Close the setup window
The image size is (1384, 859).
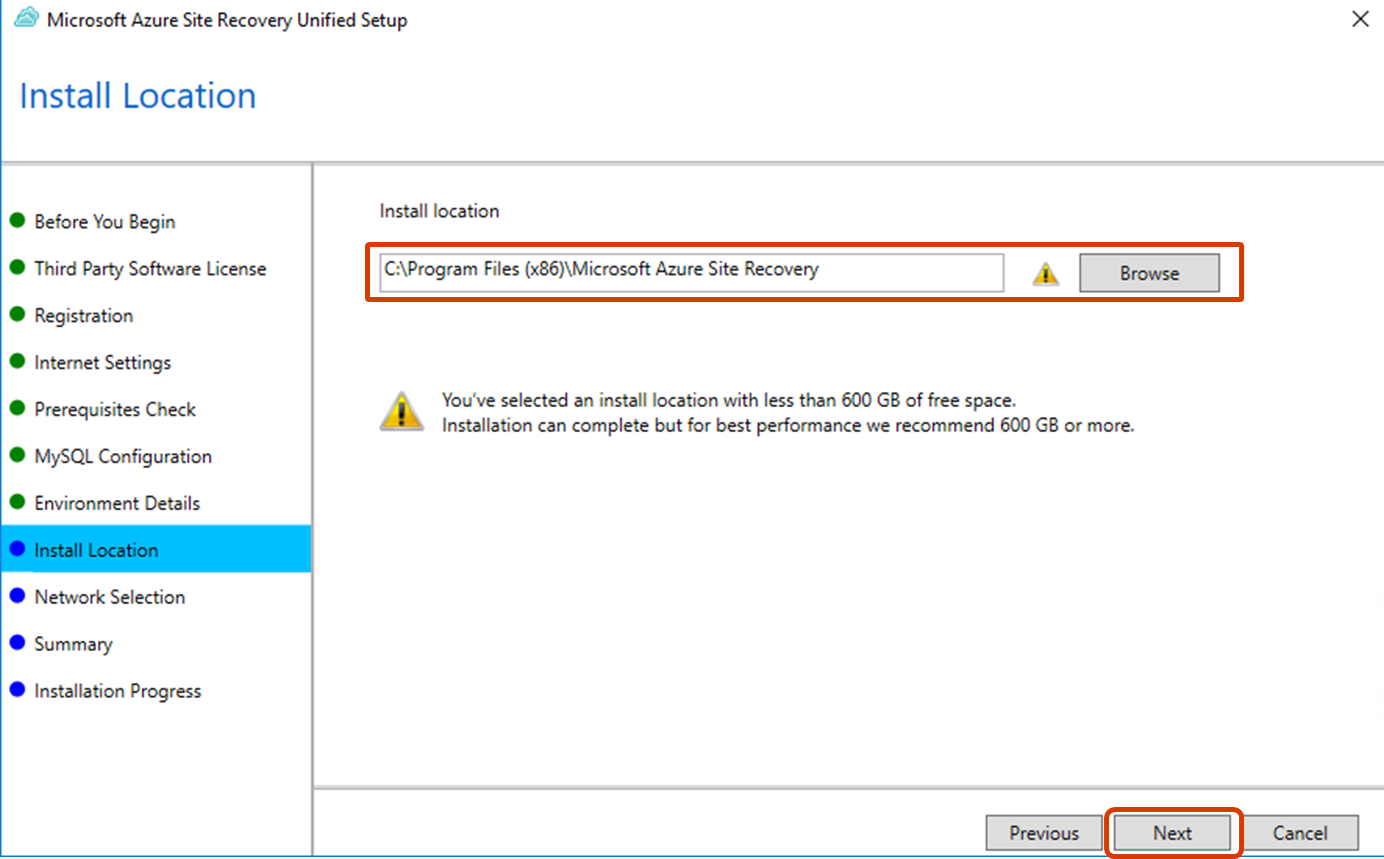(1360, 19)
